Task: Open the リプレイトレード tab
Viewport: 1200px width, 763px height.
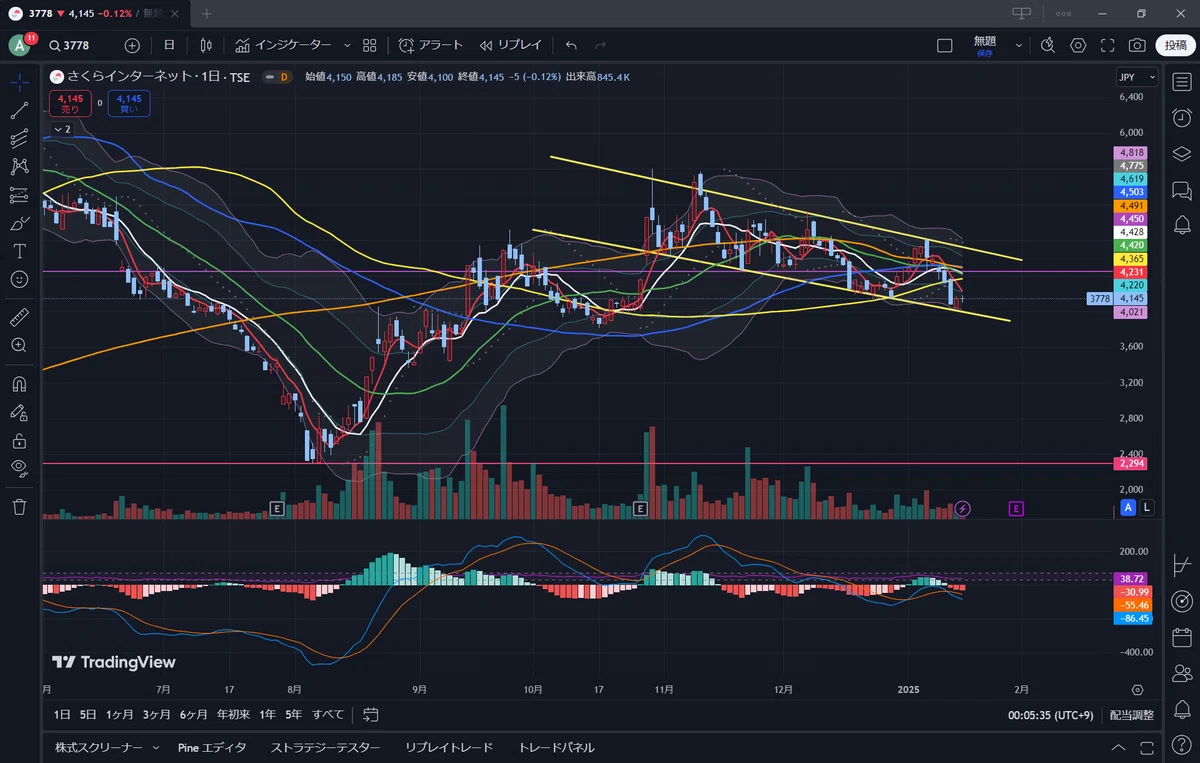Action: pyautogui.click(x=449, y=747)
